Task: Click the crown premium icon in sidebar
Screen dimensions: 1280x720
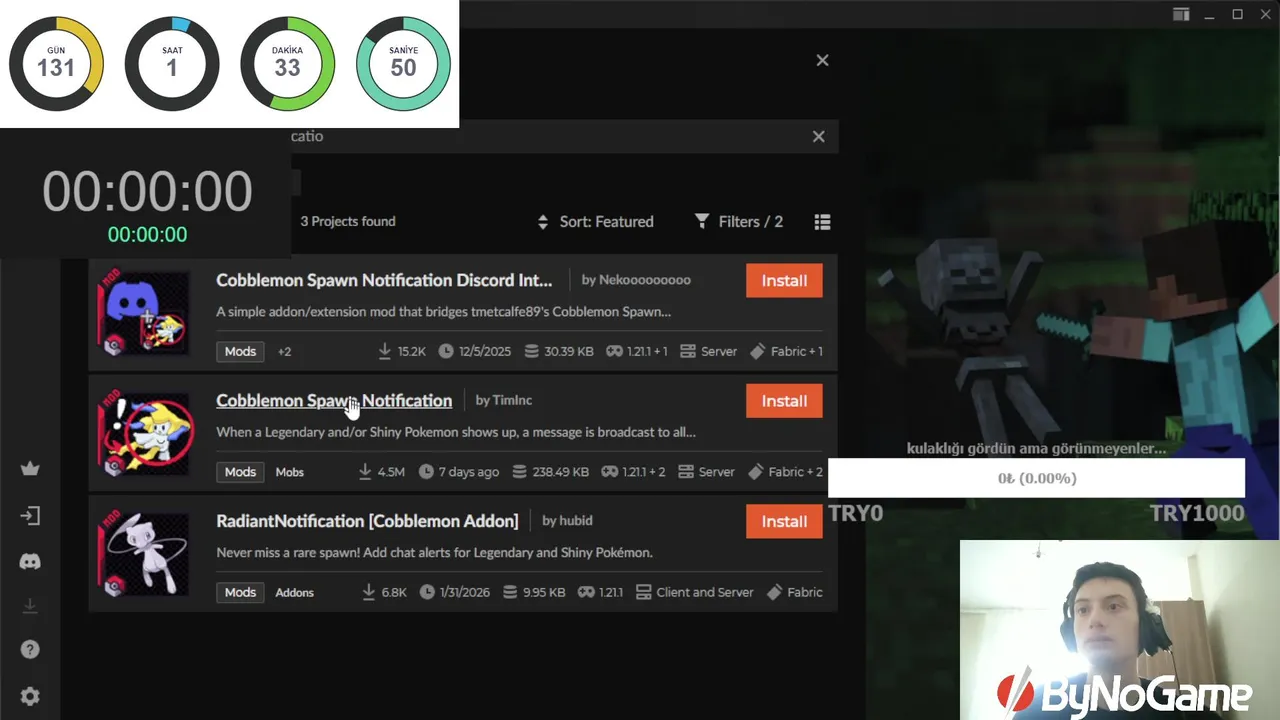Action: 30,468
